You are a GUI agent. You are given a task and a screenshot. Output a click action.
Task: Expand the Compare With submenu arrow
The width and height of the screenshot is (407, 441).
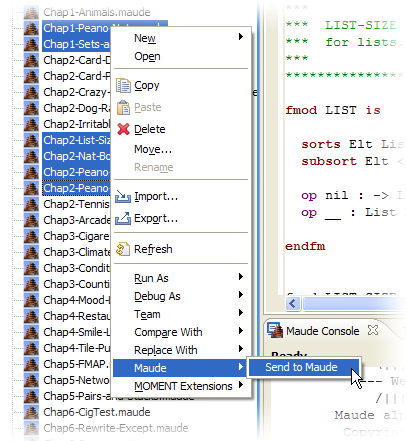pyautogui.click(x=241, y=331)
